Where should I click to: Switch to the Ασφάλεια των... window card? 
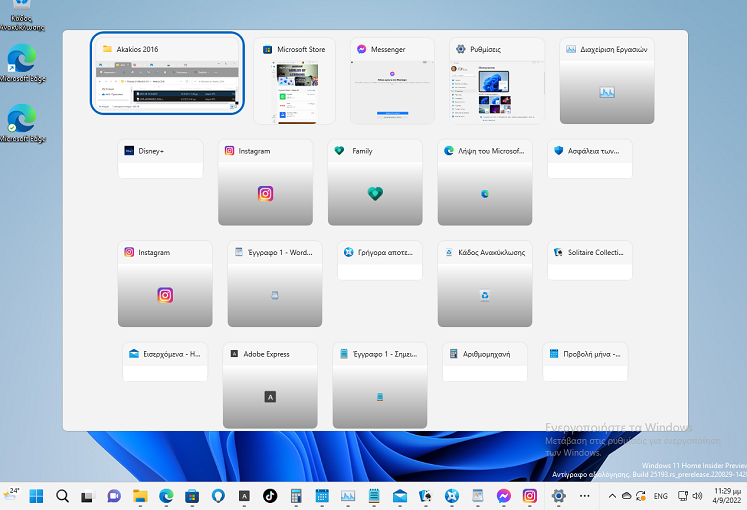tap(590, 159)
